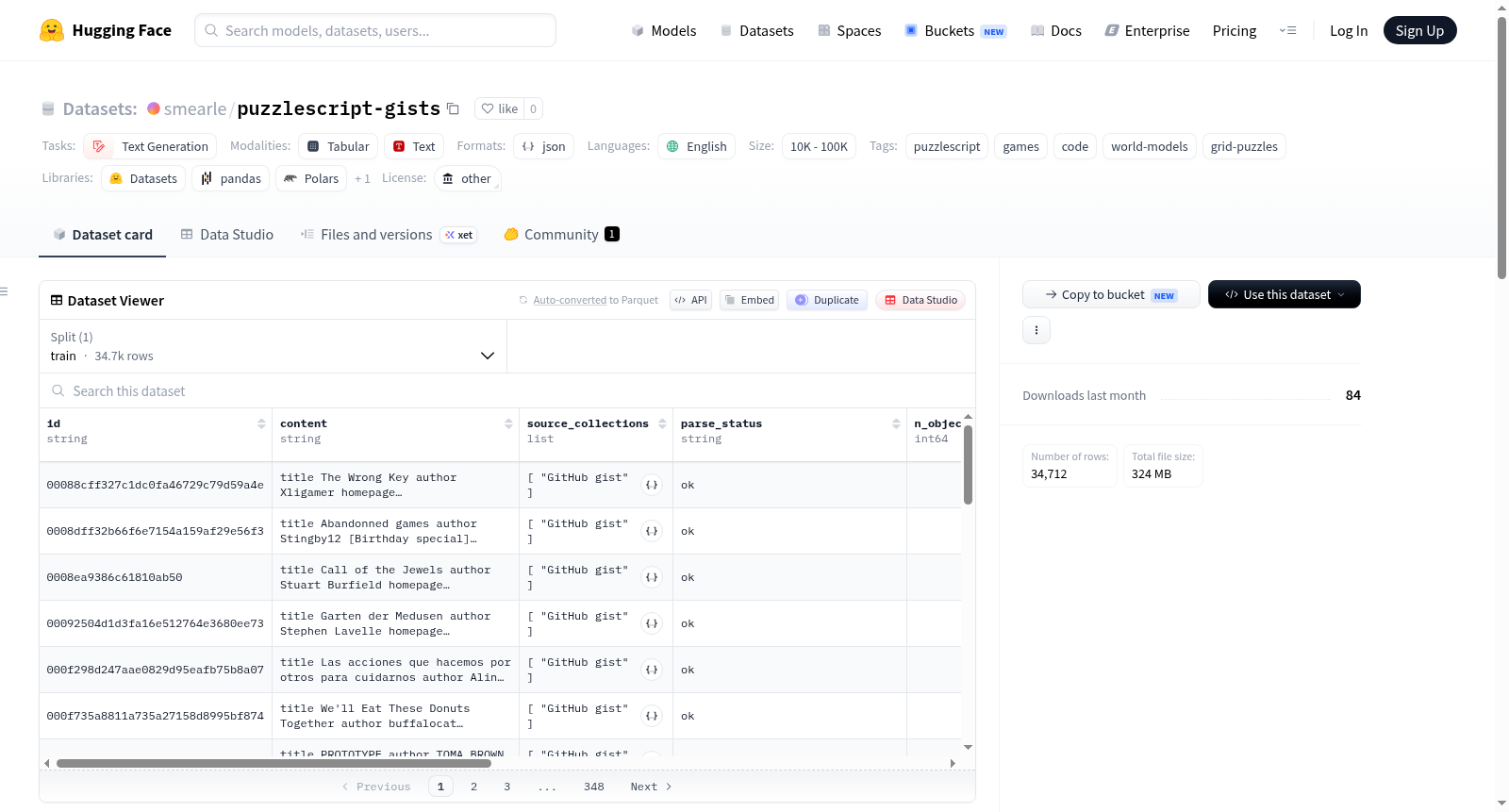Screen dimensions: 1509x812
Task: Copy the dataset name to clipboard
Action: tap(453, 108)
